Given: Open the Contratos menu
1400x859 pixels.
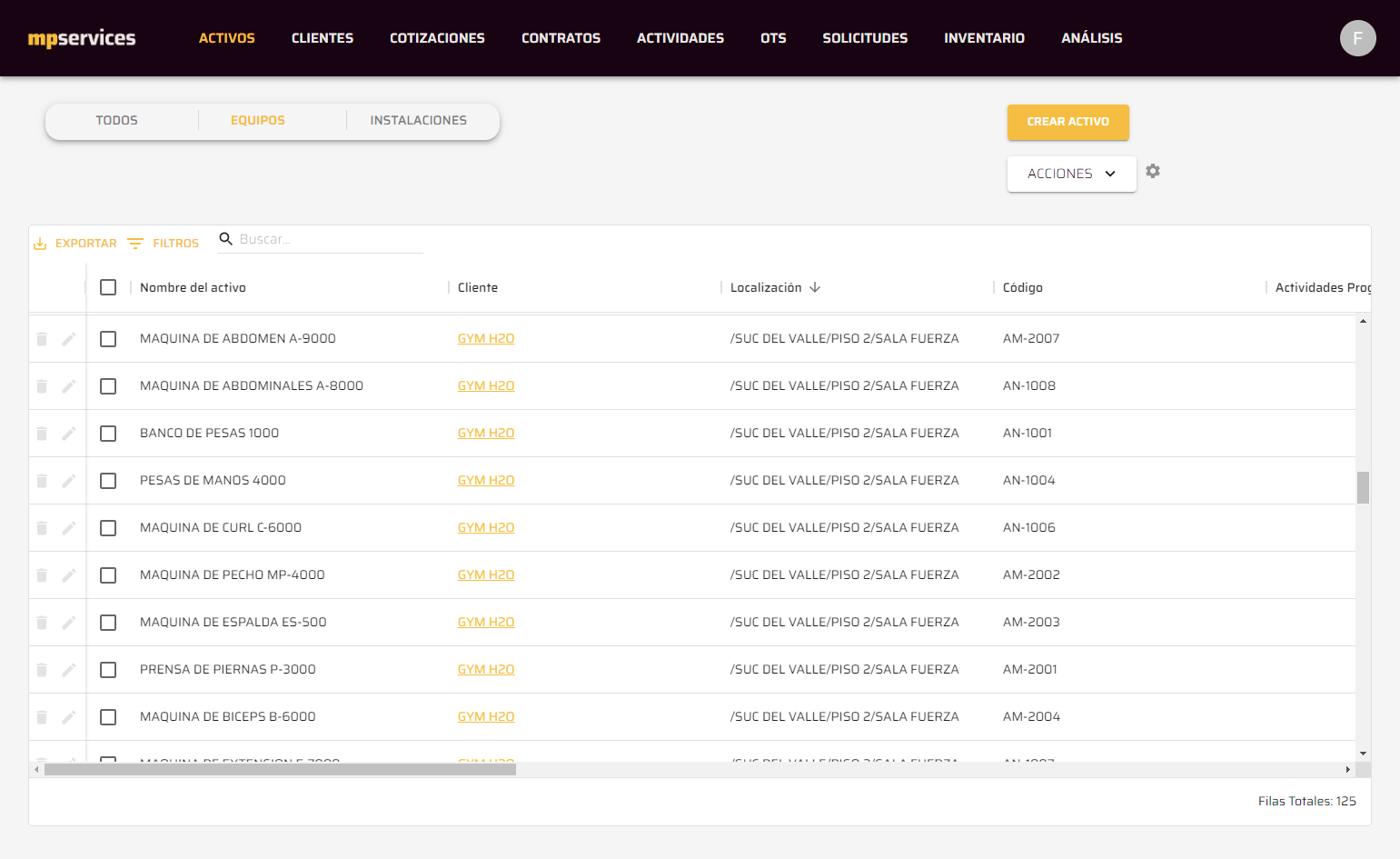Looking at the screenshot, I should click(x=561, y=38).
